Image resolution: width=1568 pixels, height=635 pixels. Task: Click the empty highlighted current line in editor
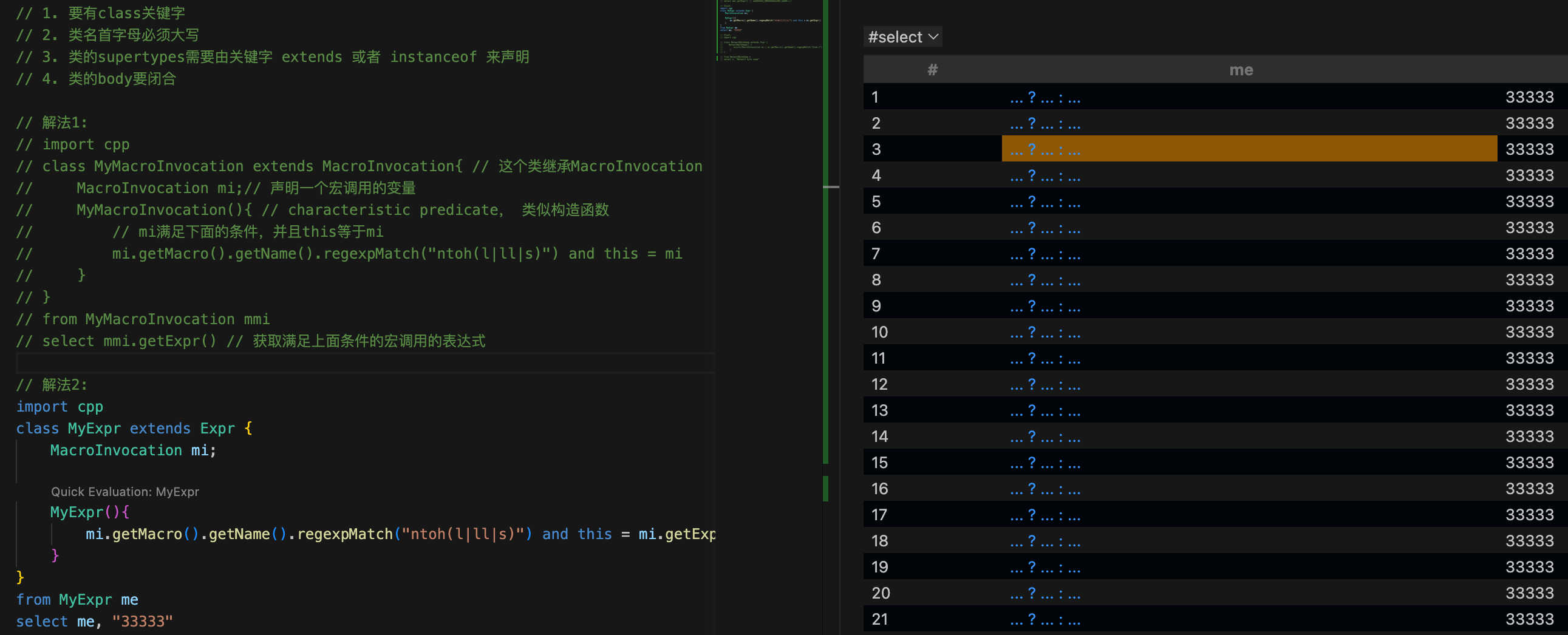click(x=365, y=363)
